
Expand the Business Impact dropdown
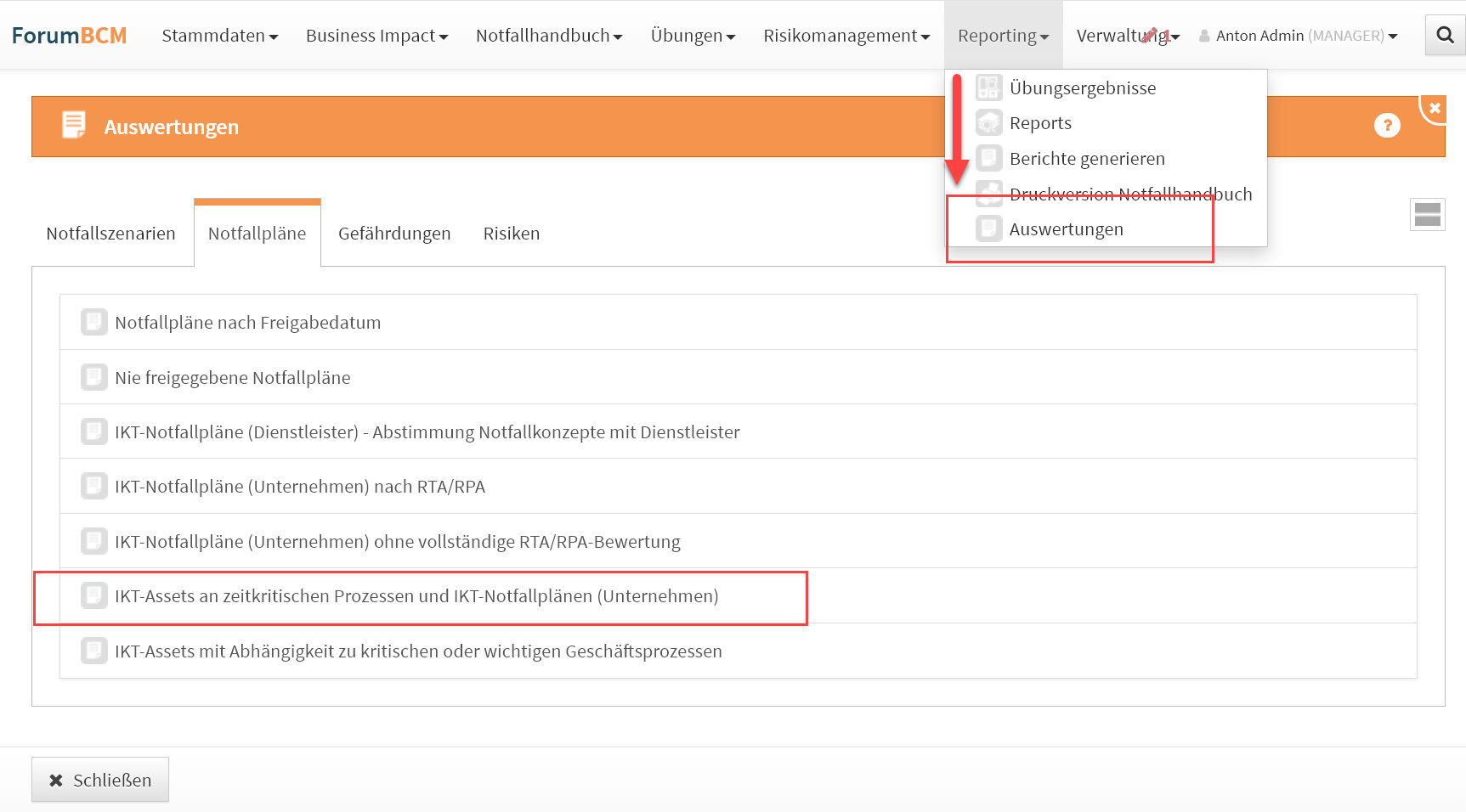click(x=376, y=36)
